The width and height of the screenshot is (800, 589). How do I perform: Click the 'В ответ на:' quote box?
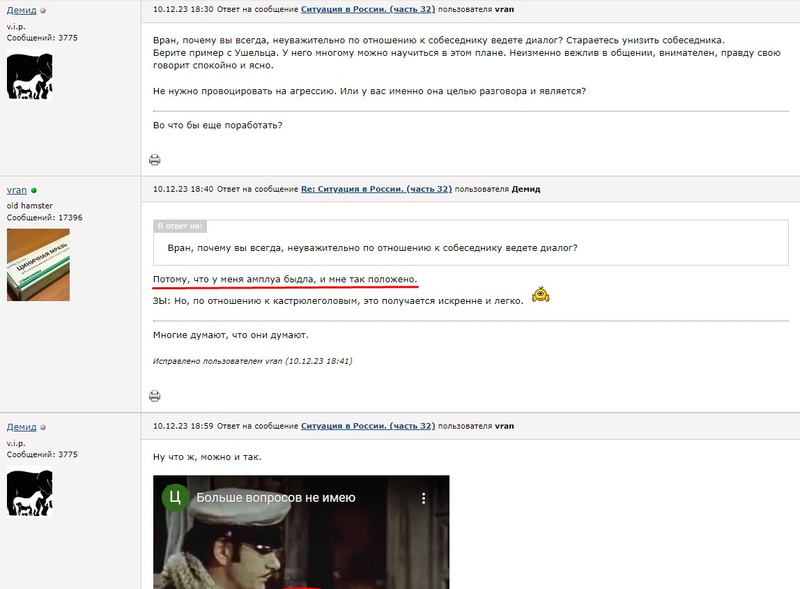click(470, 242)
